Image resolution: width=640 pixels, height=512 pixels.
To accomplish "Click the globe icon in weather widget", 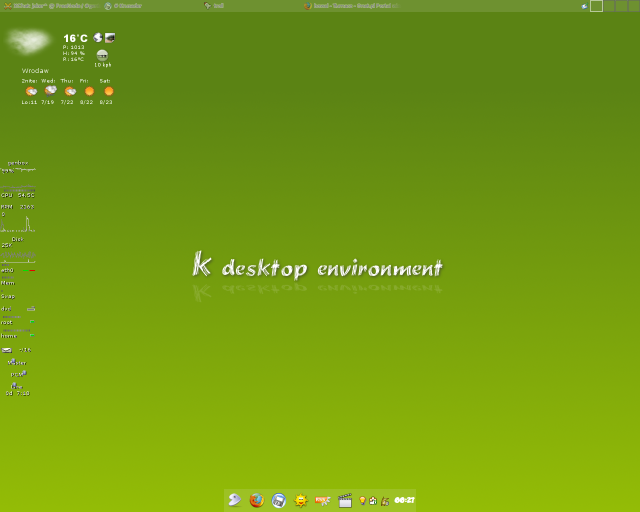I will (x=98, y=38).
